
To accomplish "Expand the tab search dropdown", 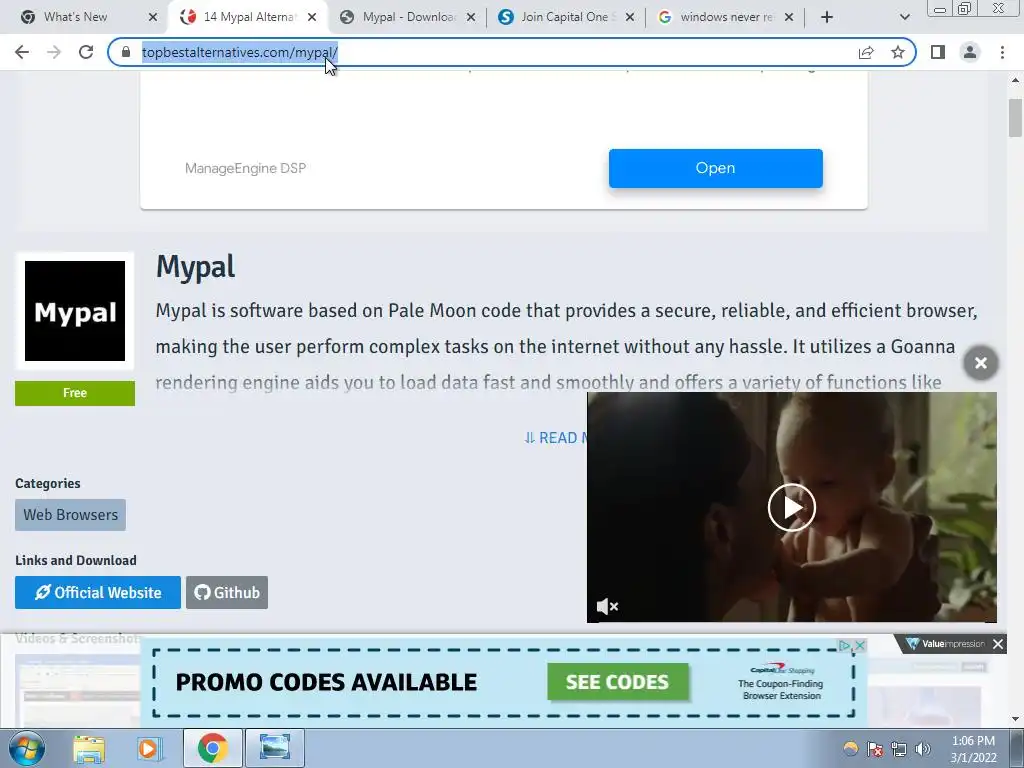I will point(904,17).
